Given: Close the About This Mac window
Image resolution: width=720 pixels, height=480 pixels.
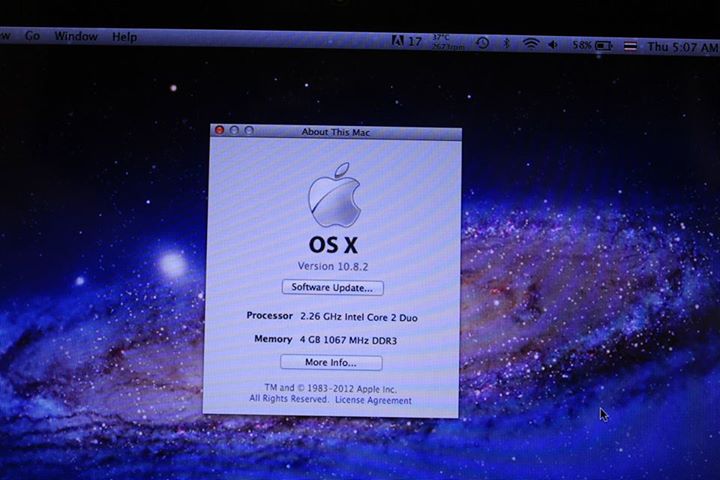Looking at the screenshot, I should [x=220, y=130].
